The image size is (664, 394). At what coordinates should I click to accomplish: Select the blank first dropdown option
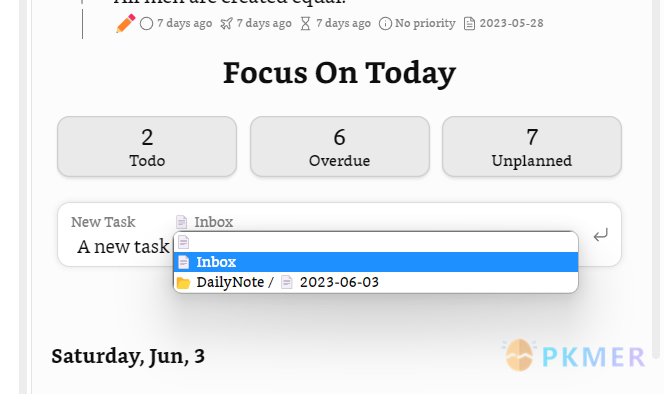pos(376,242)
